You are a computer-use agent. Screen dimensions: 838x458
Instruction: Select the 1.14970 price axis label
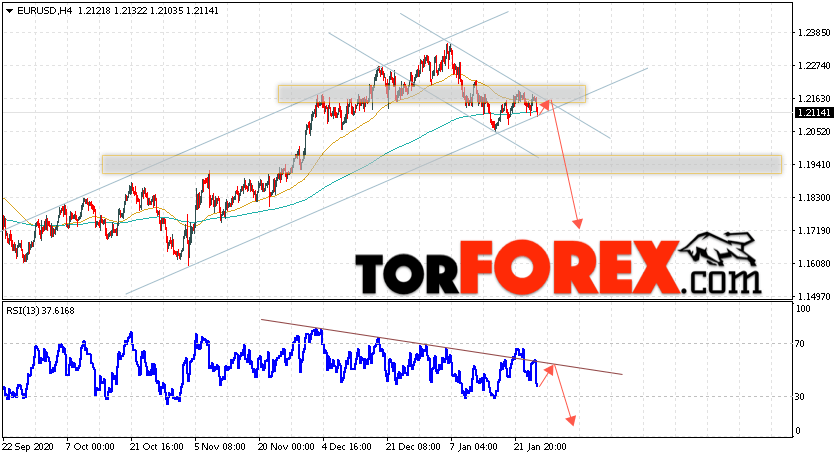814,297
